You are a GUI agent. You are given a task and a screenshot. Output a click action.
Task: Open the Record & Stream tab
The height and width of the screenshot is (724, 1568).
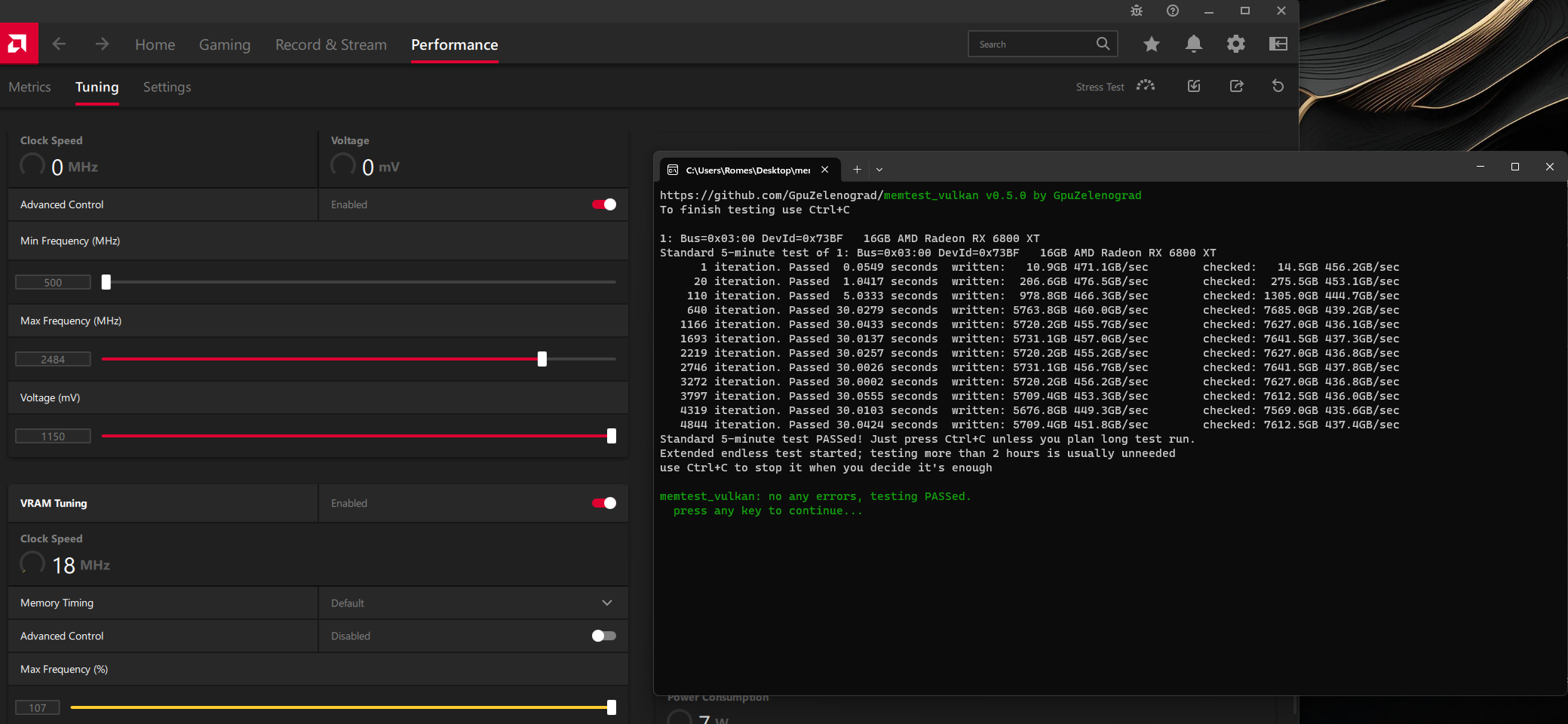[x=331, y=44]
